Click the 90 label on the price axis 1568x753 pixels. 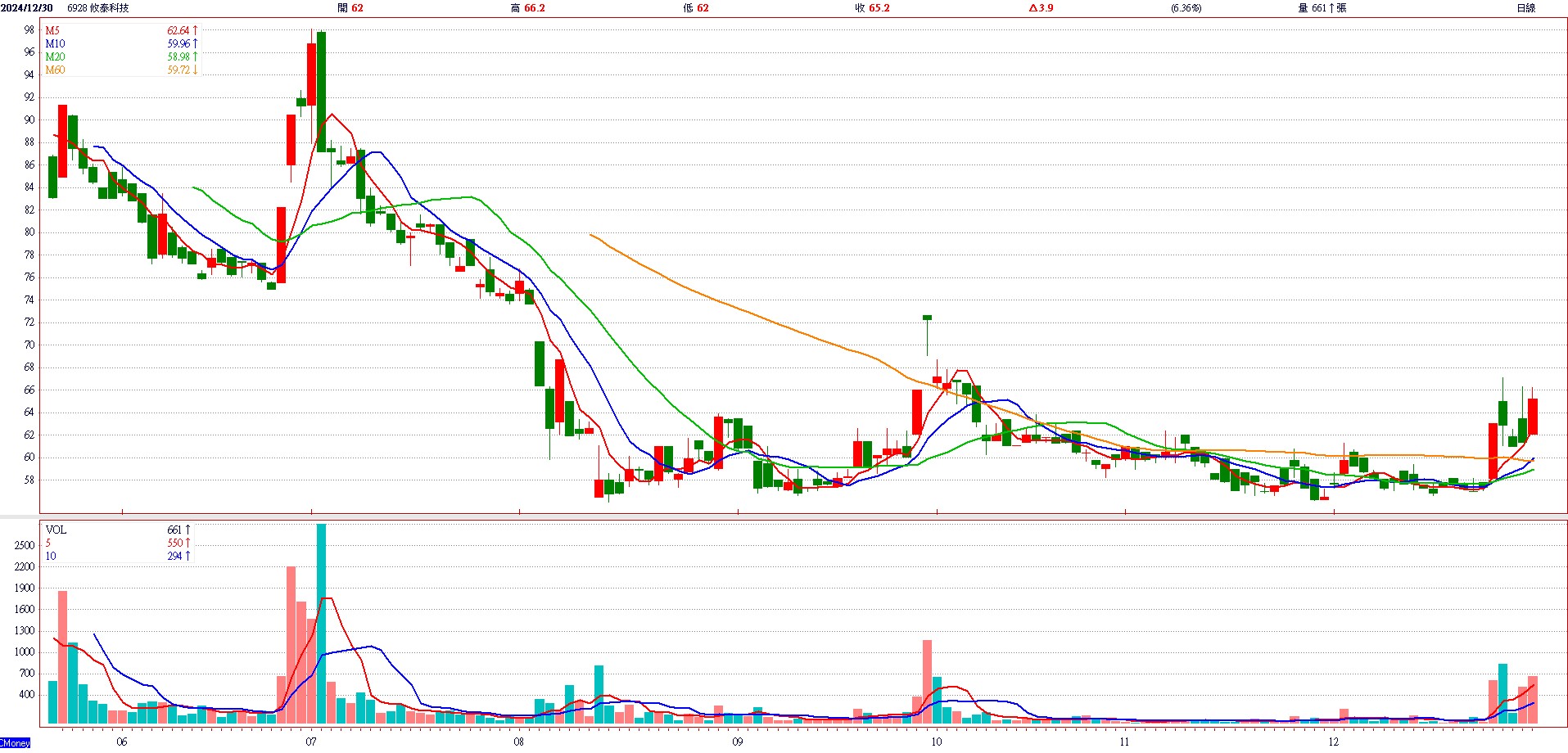click(x=29, y=120)
